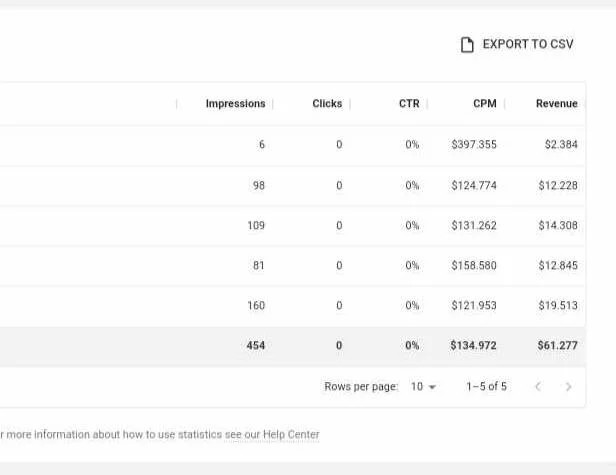This screenshot has width=616, height=475.
Task: Sort by the CTR column header
Action: click(x=409, y=104)
